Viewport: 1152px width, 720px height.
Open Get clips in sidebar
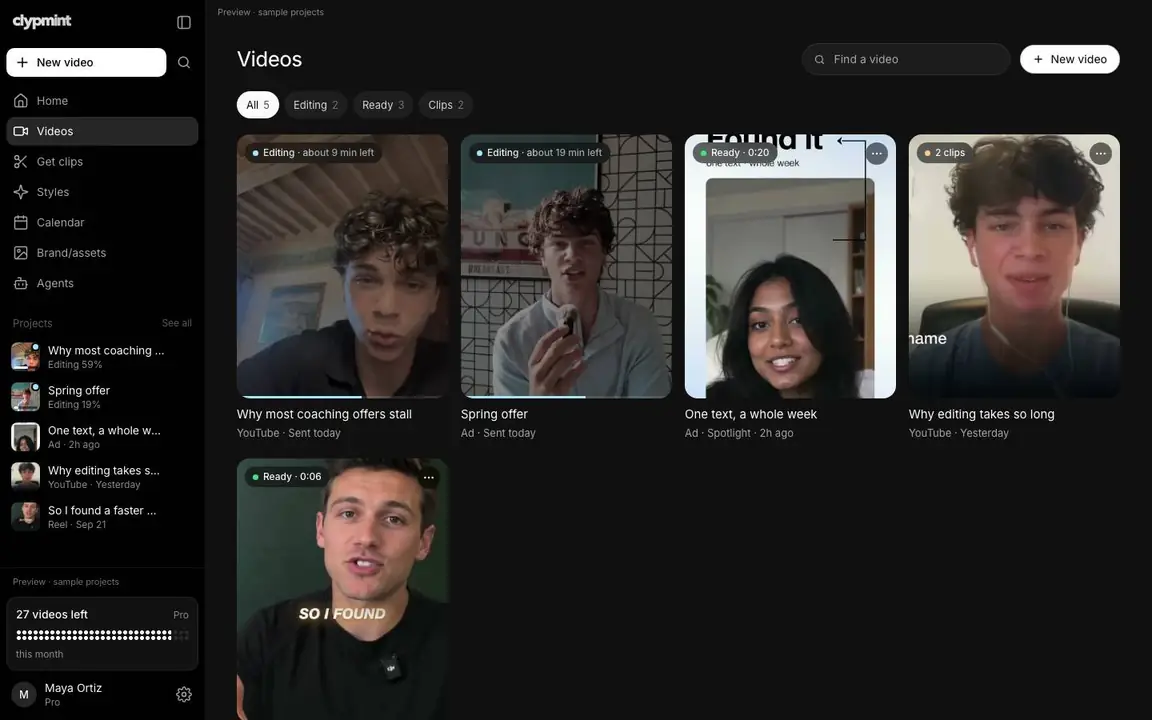(x=102, y=162)
